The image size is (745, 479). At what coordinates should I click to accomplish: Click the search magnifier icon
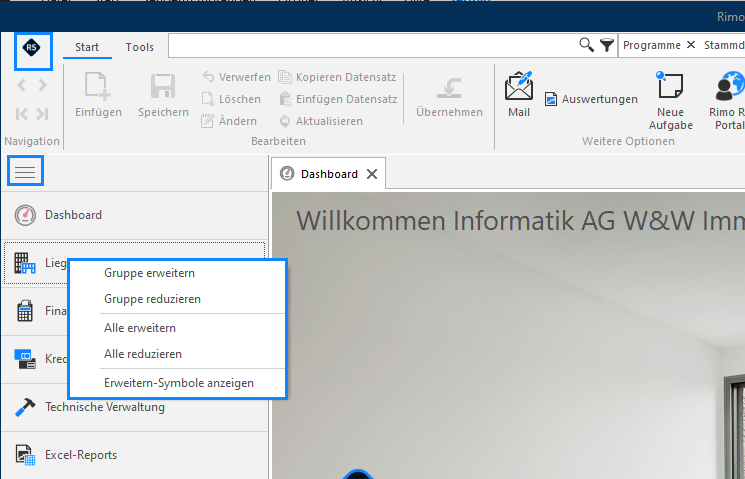point(586,45)
